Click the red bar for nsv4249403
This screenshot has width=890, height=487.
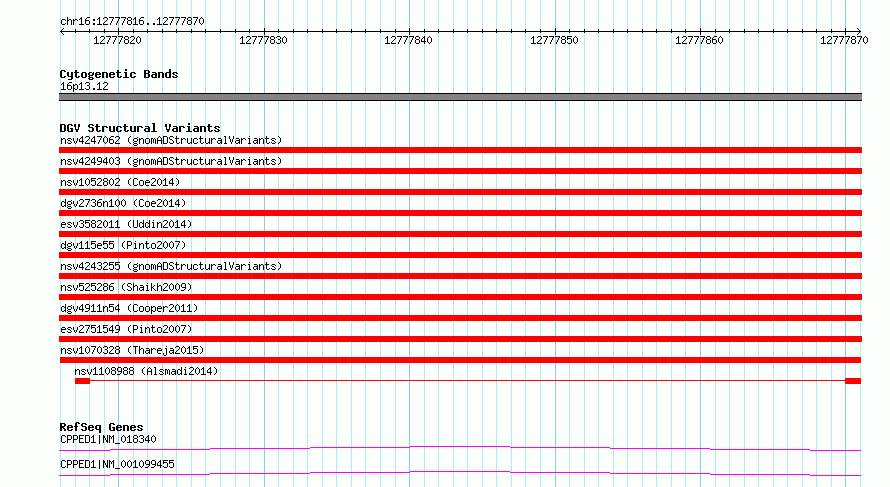point(460,171)
